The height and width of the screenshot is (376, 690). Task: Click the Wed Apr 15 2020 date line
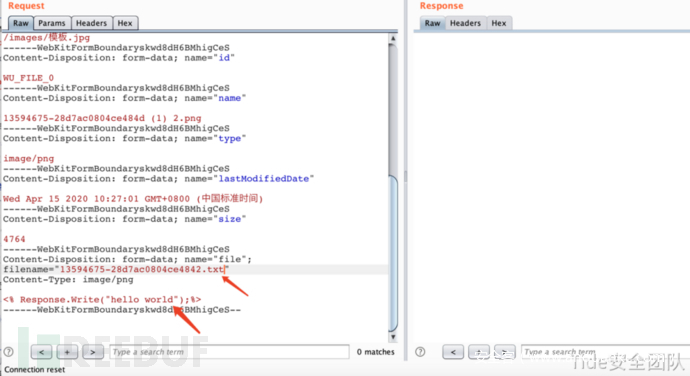[133, 199]
